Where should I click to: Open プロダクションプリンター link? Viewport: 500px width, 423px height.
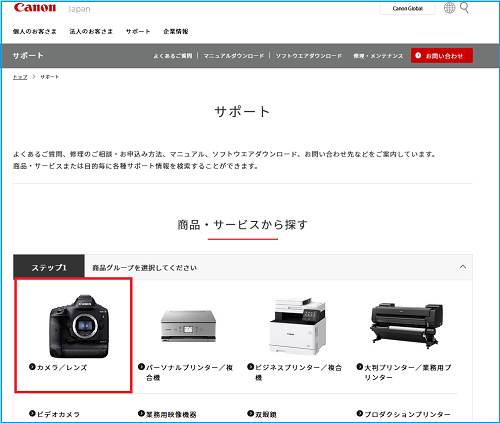coord(404,414)
